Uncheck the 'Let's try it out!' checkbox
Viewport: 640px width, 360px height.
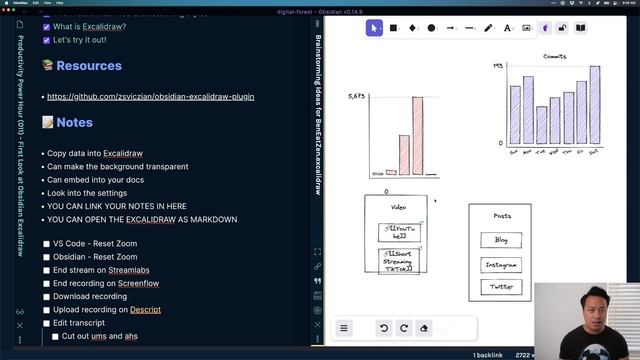pos(47,40)
